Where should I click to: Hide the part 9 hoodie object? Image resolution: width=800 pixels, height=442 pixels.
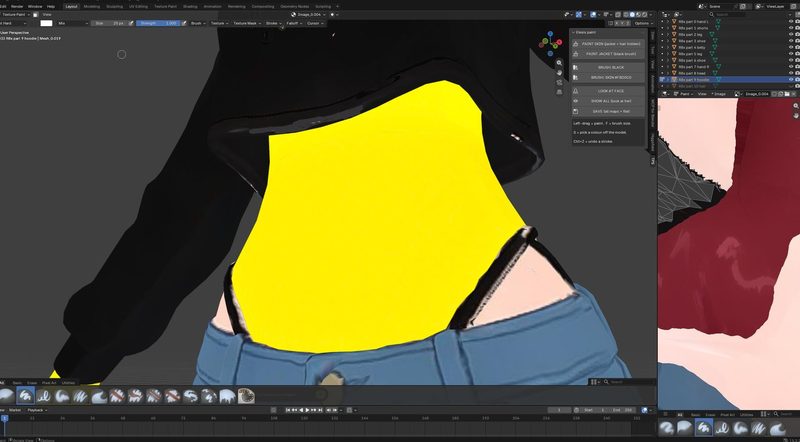tap(791, 80)
